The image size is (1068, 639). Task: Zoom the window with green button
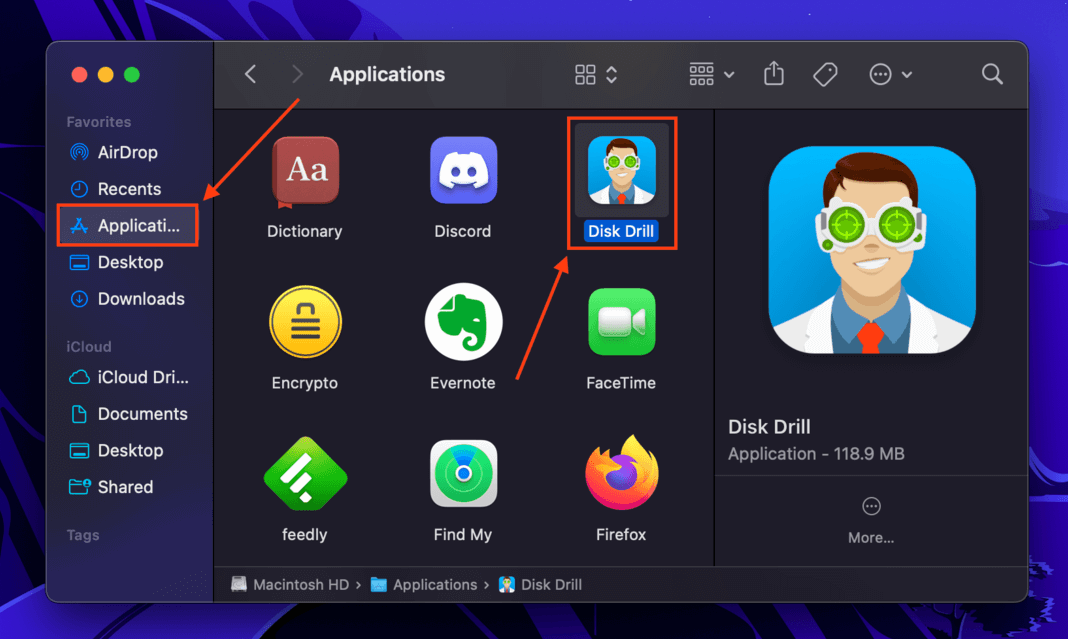(132, 74)
